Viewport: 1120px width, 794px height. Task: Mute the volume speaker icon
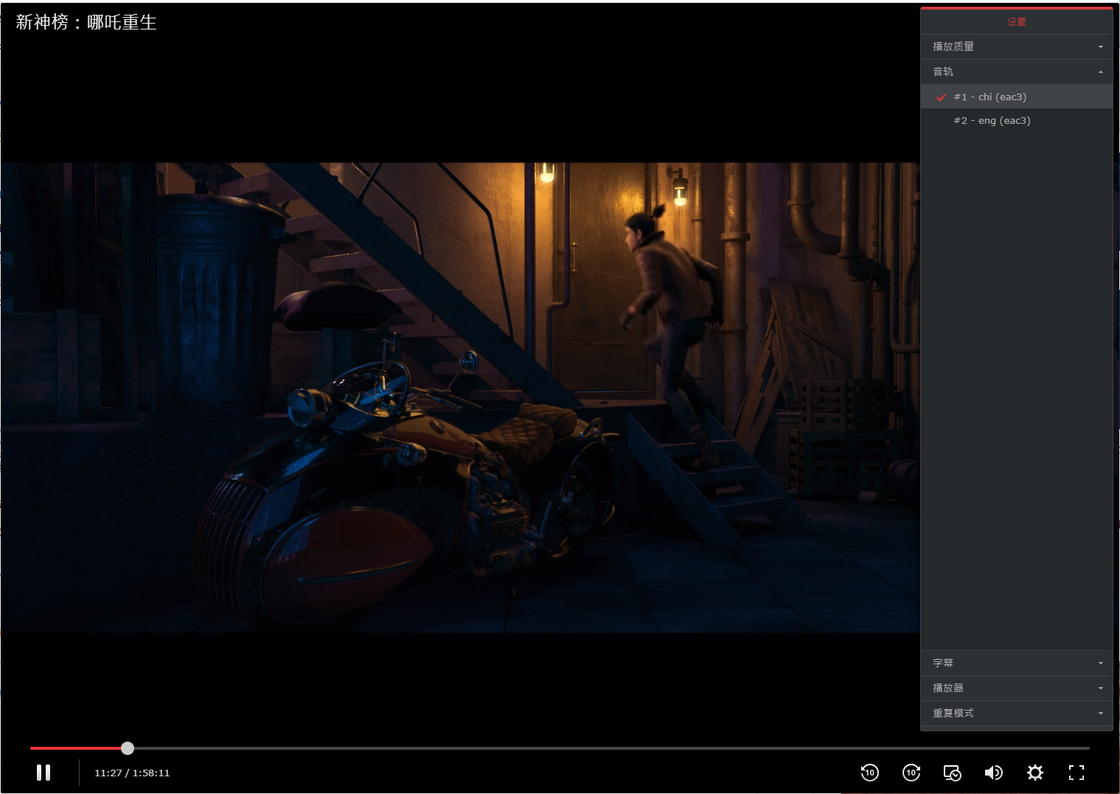click(x=994, y=773)
